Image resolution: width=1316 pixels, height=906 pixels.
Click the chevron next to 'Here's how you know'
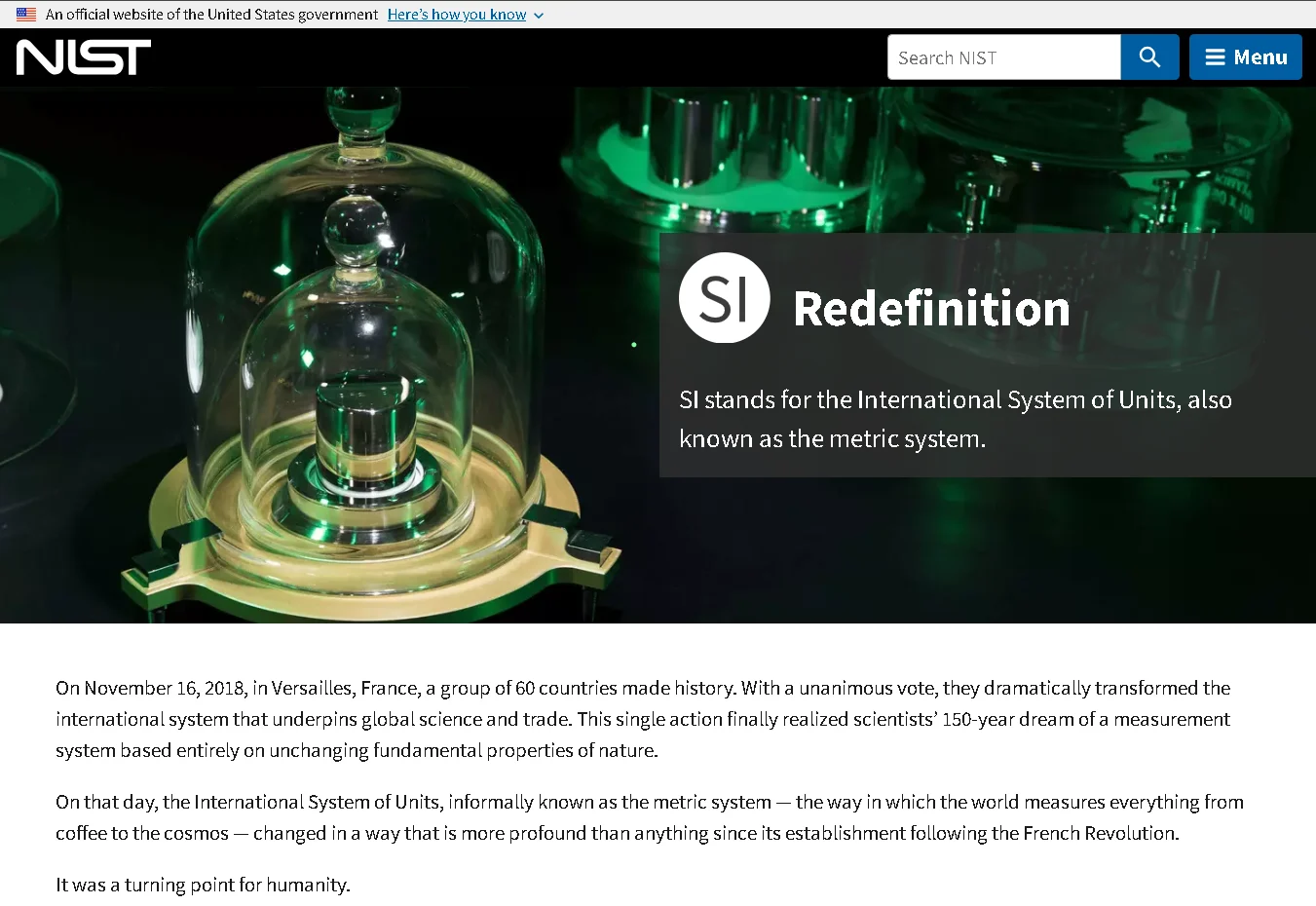539,15
